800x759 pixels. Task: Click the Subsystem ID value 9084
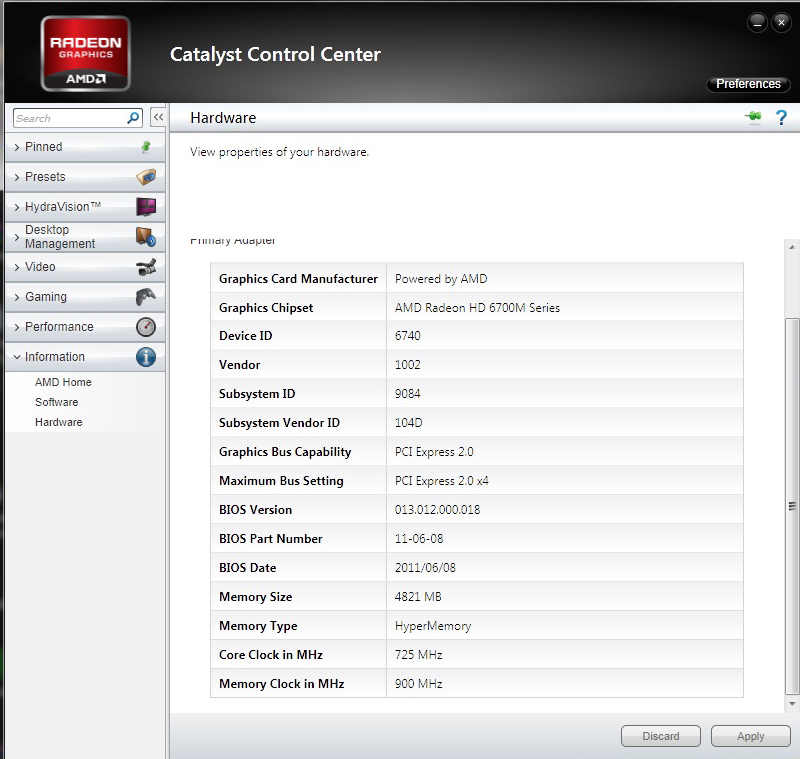(407, 394)
